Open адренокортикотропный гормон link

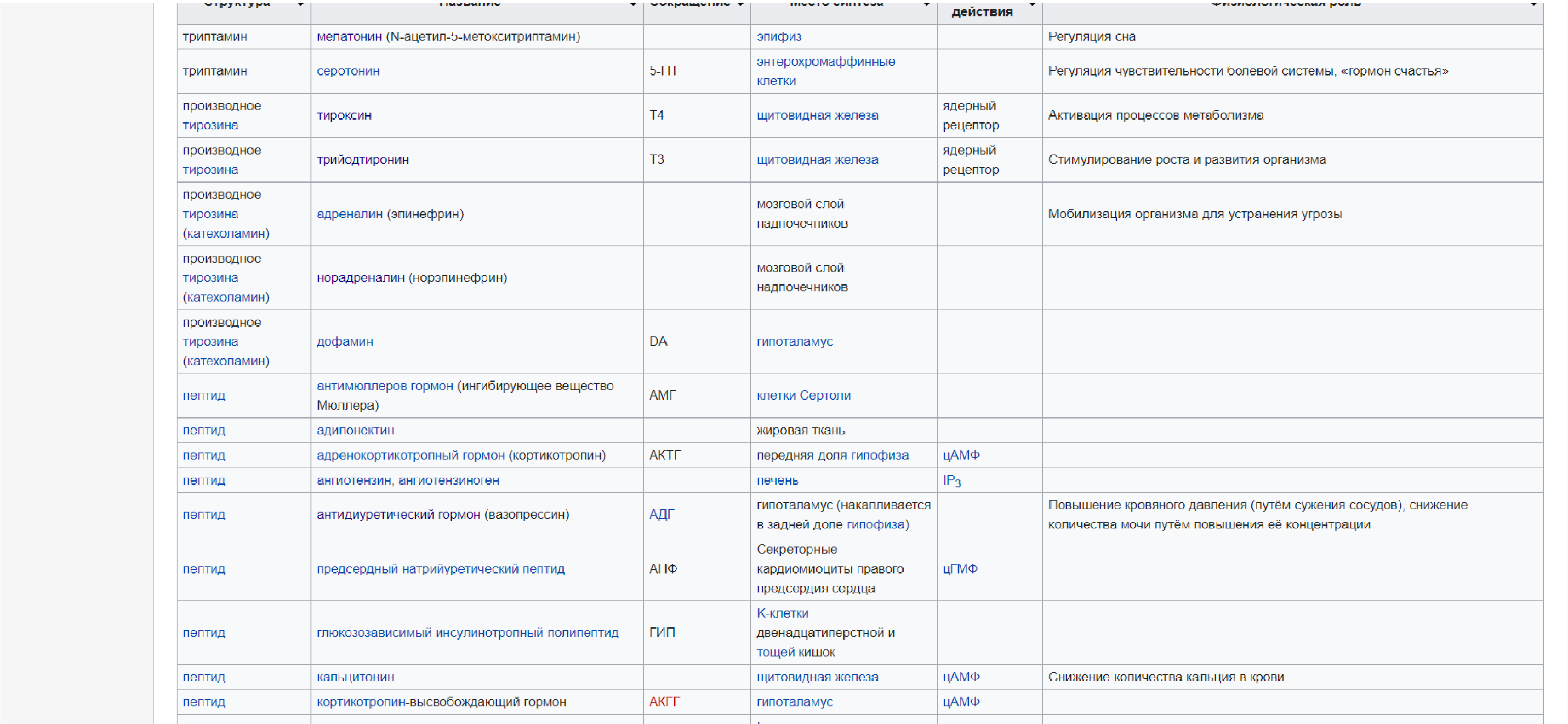click(410, 456)
